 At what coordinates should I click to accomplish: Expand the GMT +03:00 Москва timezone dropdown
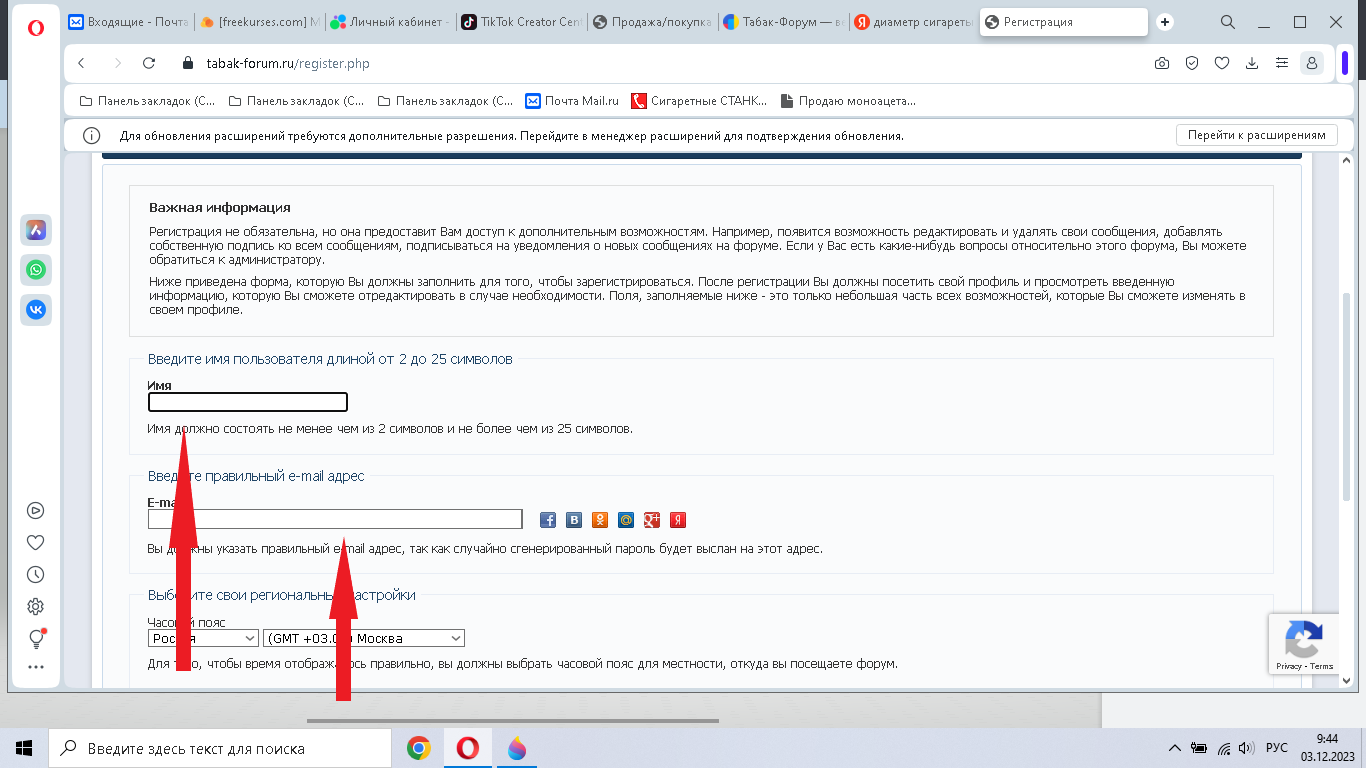click(x=364, y=638)
